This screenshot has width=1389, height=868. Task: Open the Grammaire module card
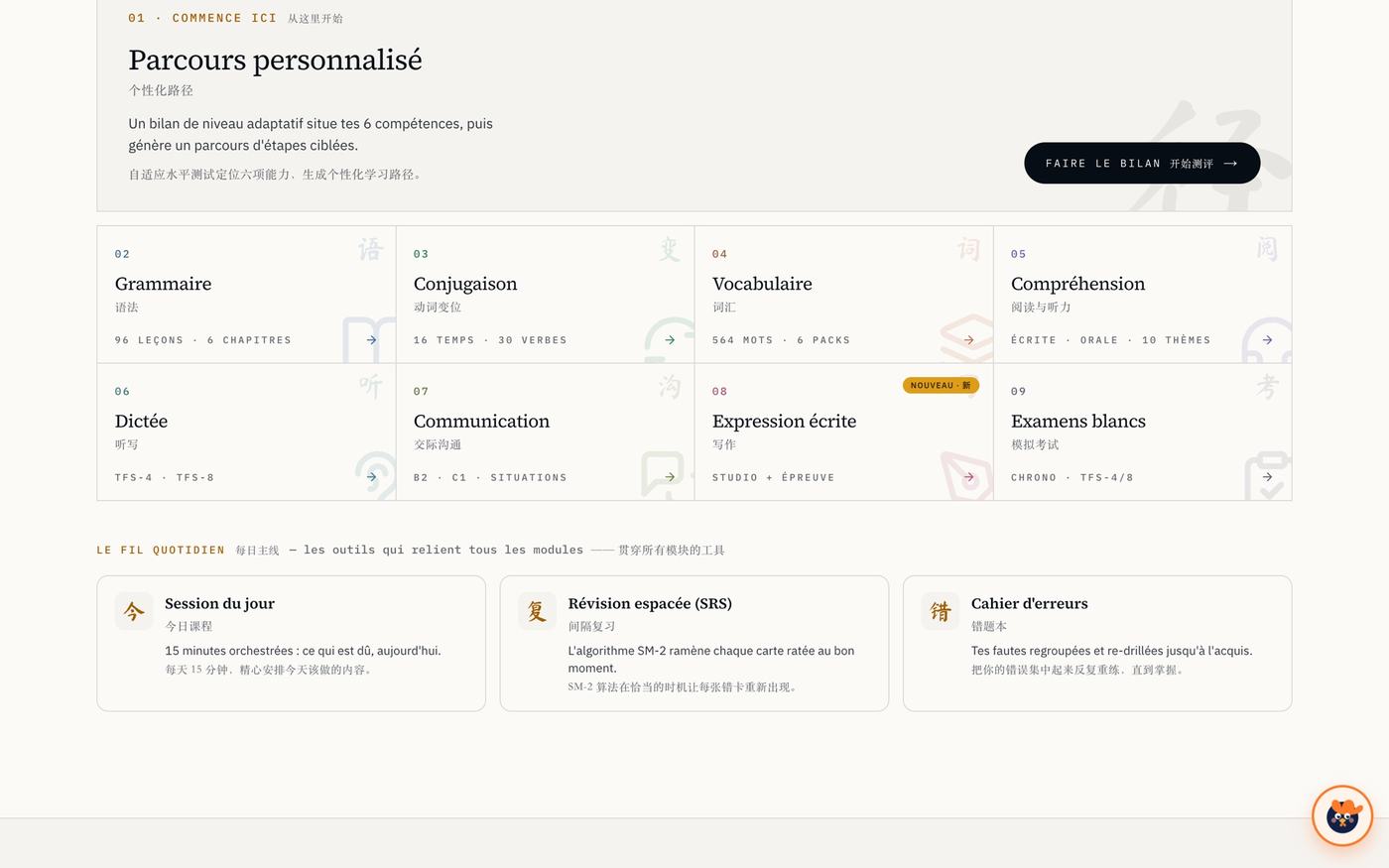[246, 295]
